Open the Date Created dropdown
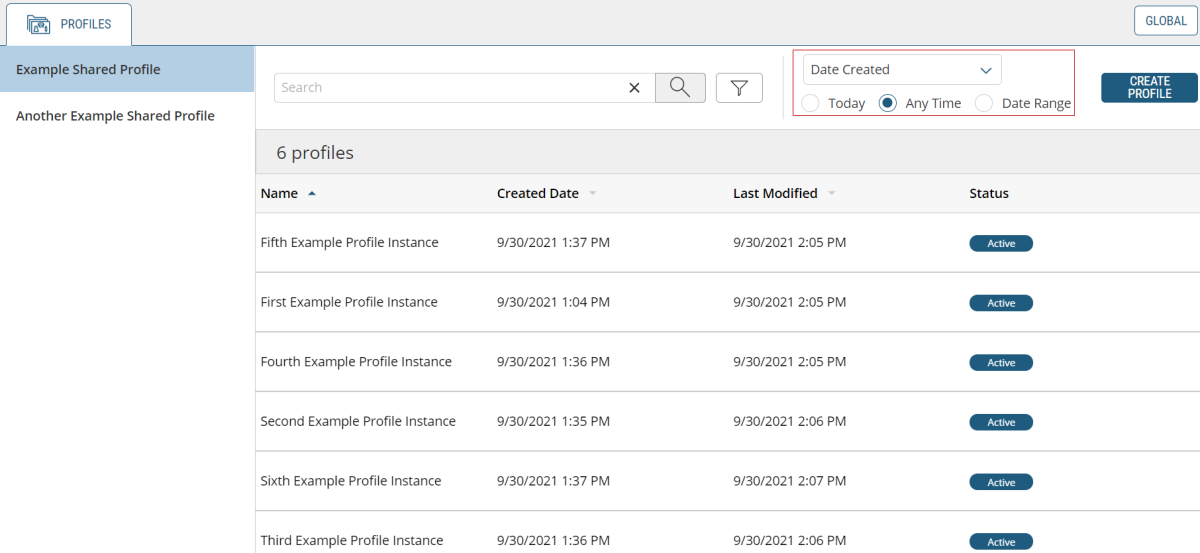Viewport: 1200px width, 553px height. [901, 70]
